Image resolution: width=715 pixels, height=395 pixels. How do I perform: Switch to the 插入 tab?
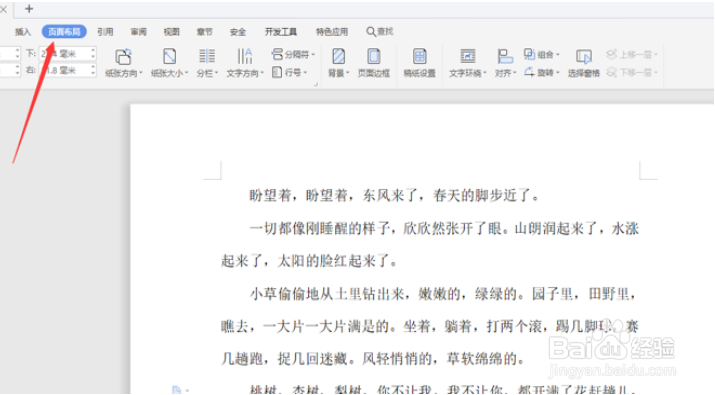pyautogui.click(x=22, y=31)
